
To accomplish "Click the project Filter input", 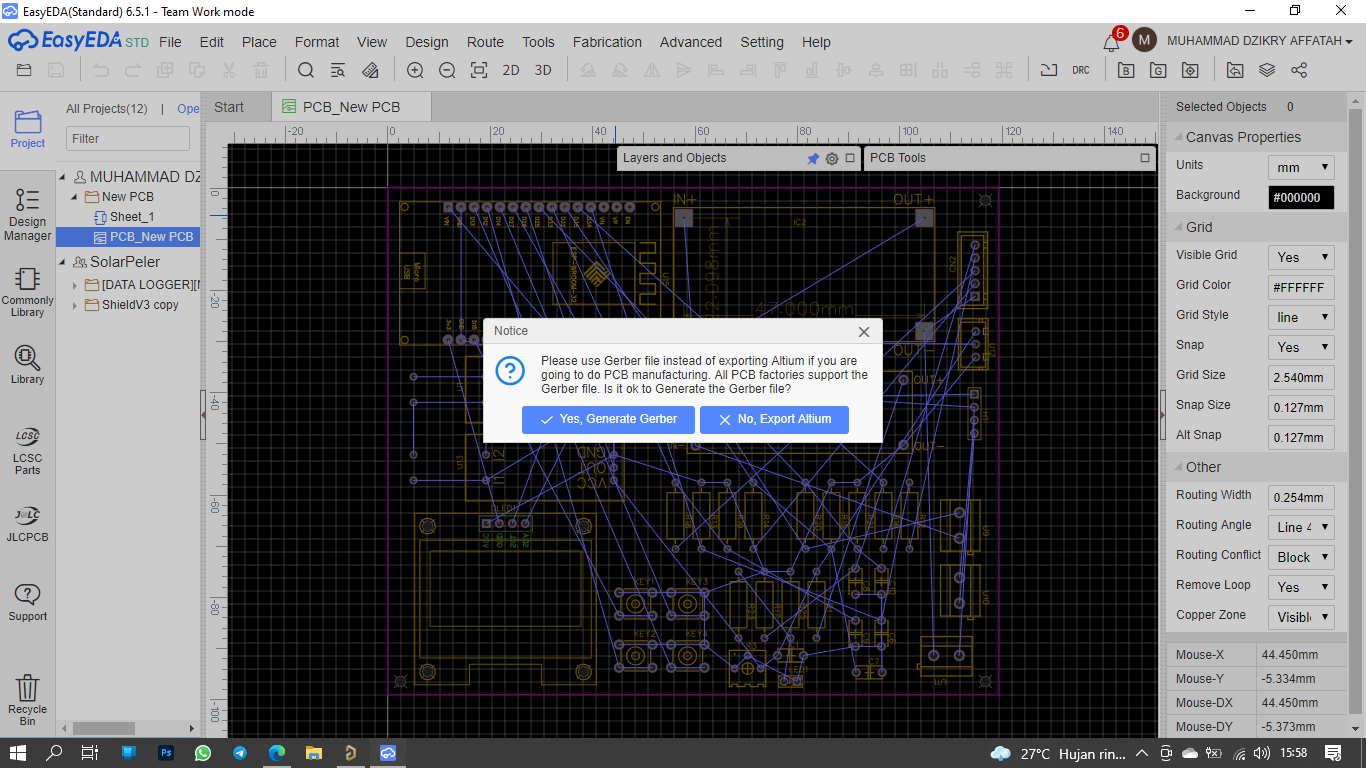I will coord(128,139).
